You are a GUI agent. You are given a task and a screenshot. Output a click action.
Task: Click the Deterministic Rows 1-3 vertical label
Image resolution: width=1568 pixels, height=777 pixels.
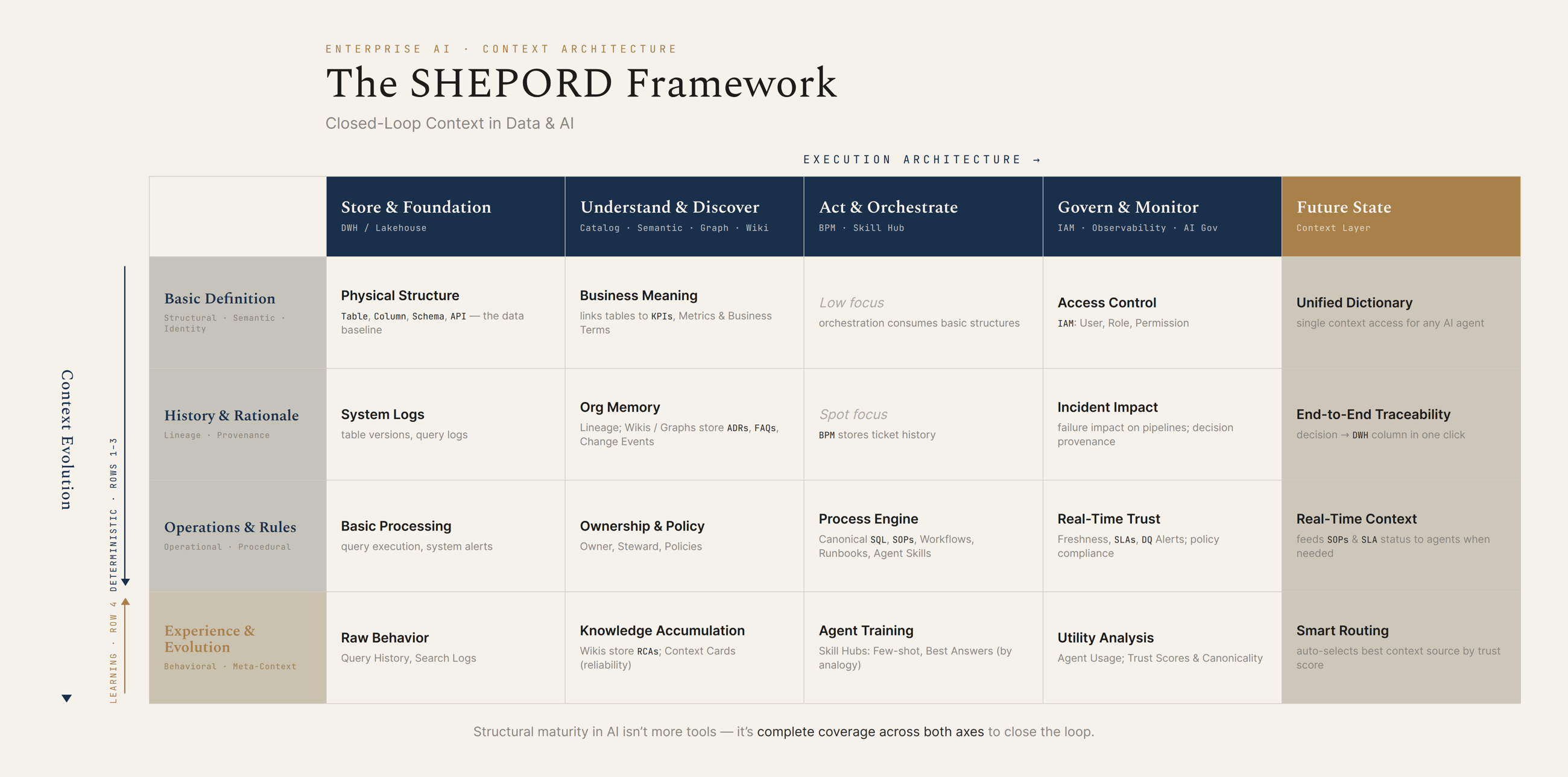pos(113,514)
